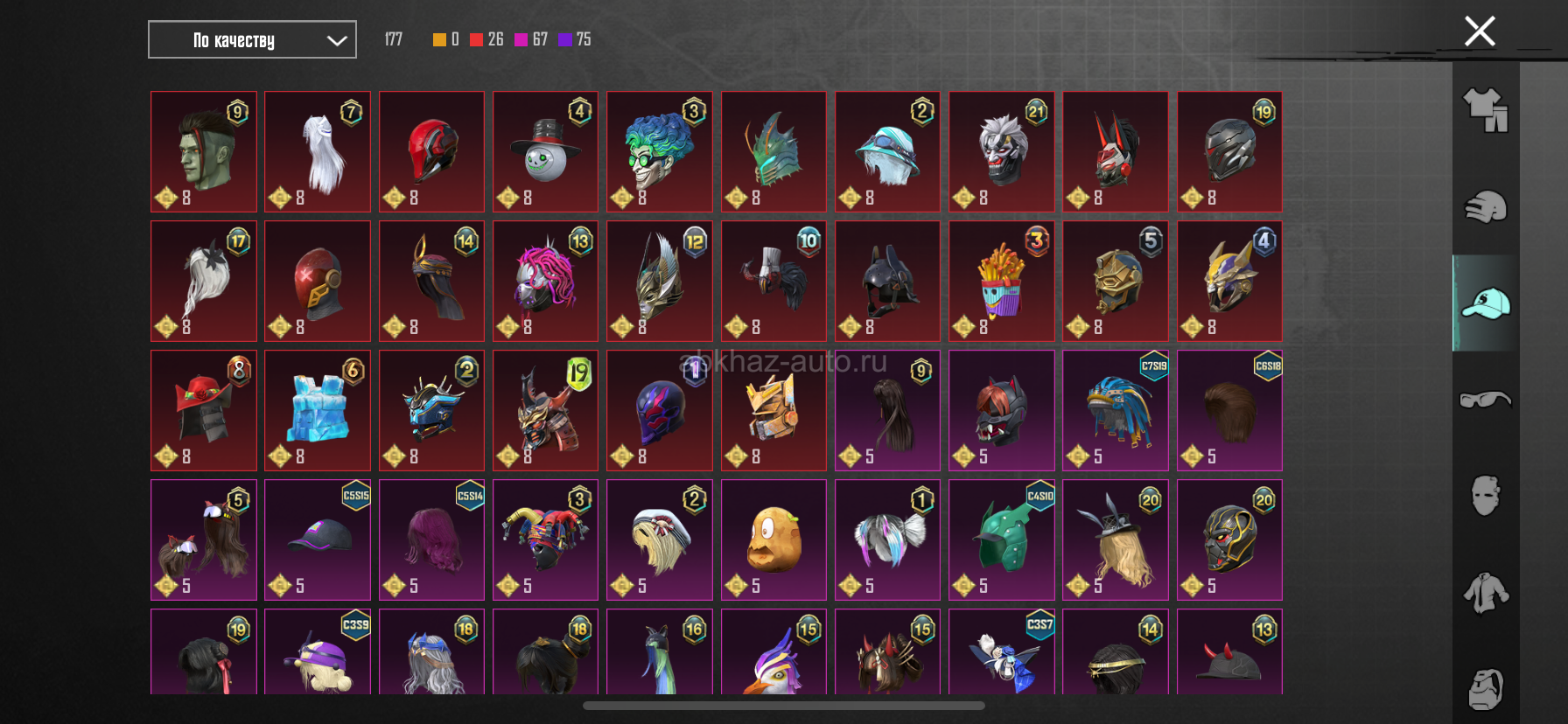Open the face mask category icon
Screen dimensions: 1568x724
click(x=1486, y=496)
